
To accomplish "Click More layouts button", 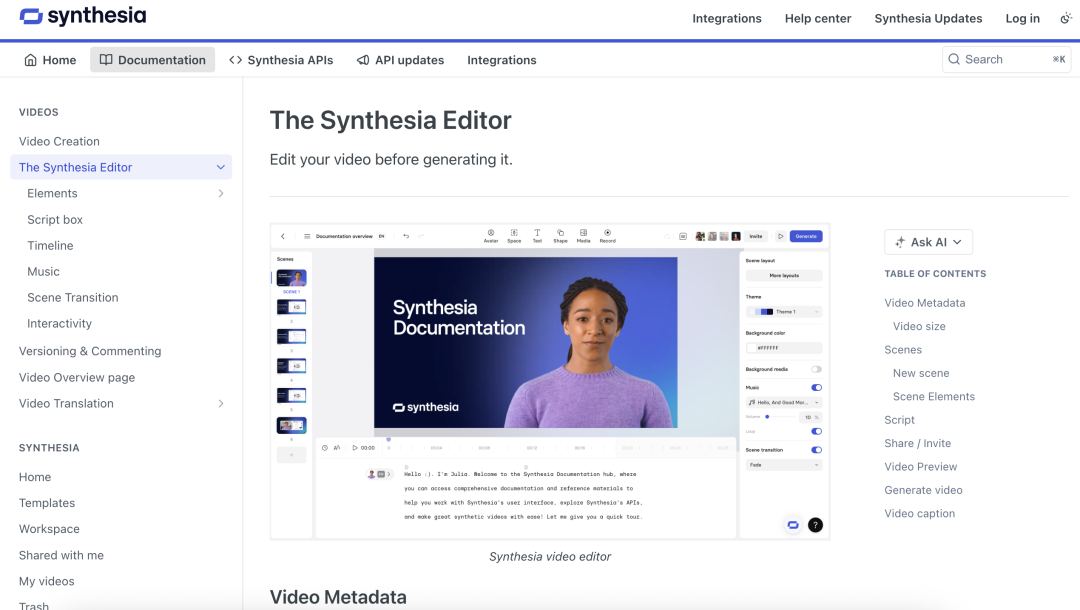I will (x=784, y=275).
